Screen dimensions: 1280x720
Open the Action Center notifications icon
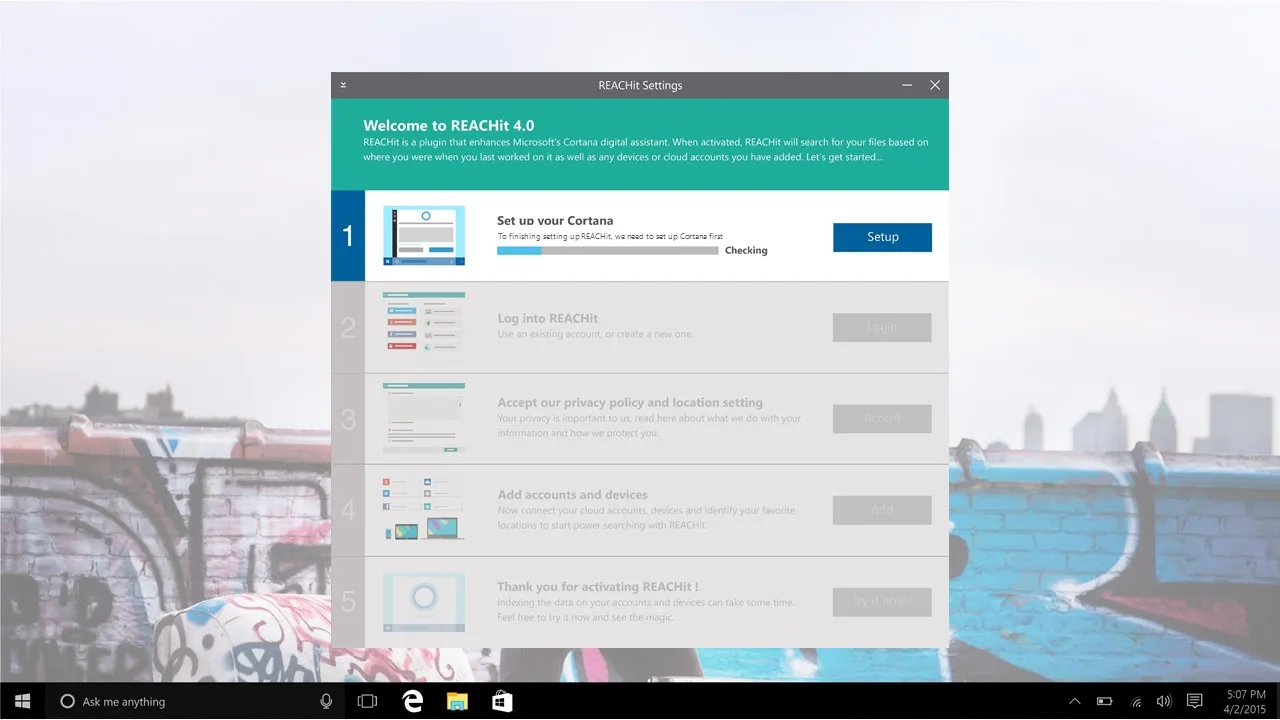click(x=1194, y=701)
